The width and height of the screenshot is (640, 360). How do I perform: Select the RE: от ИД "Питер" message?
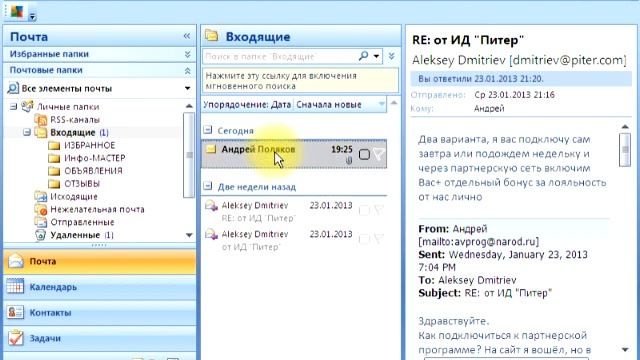point(294,211)
